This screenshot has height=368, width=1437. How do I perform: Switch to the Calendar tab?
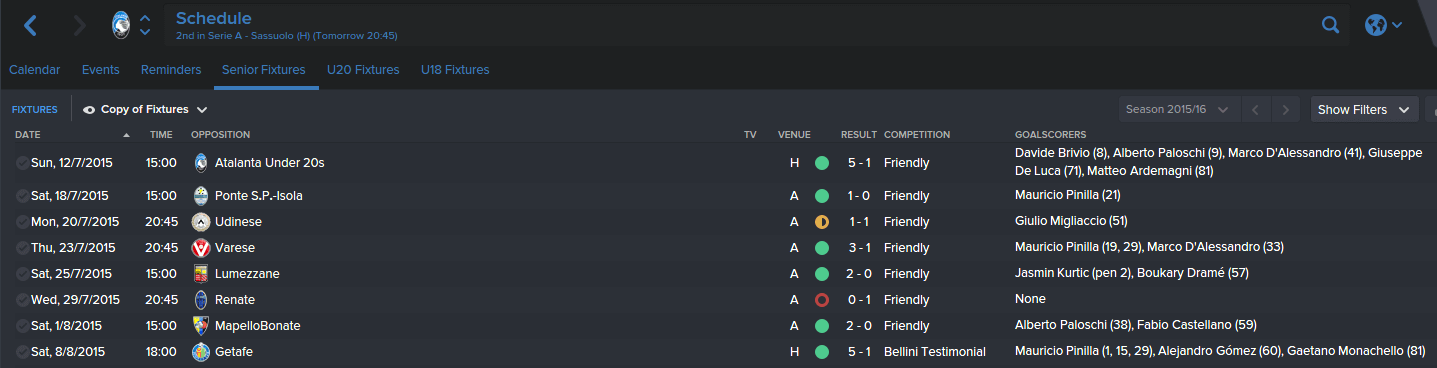(35, 70)
